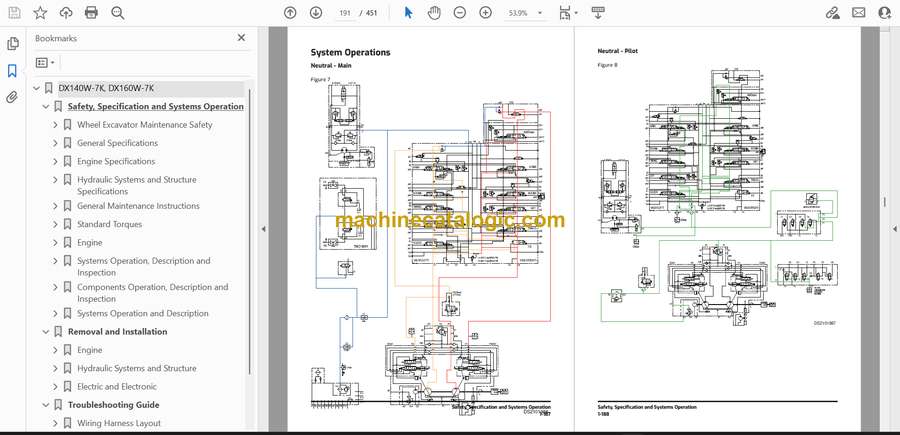Viewport: 900px width, 435px height.
Task: Expand Hydraulic Systems and Structure Specifications
Action: [55, 180]
